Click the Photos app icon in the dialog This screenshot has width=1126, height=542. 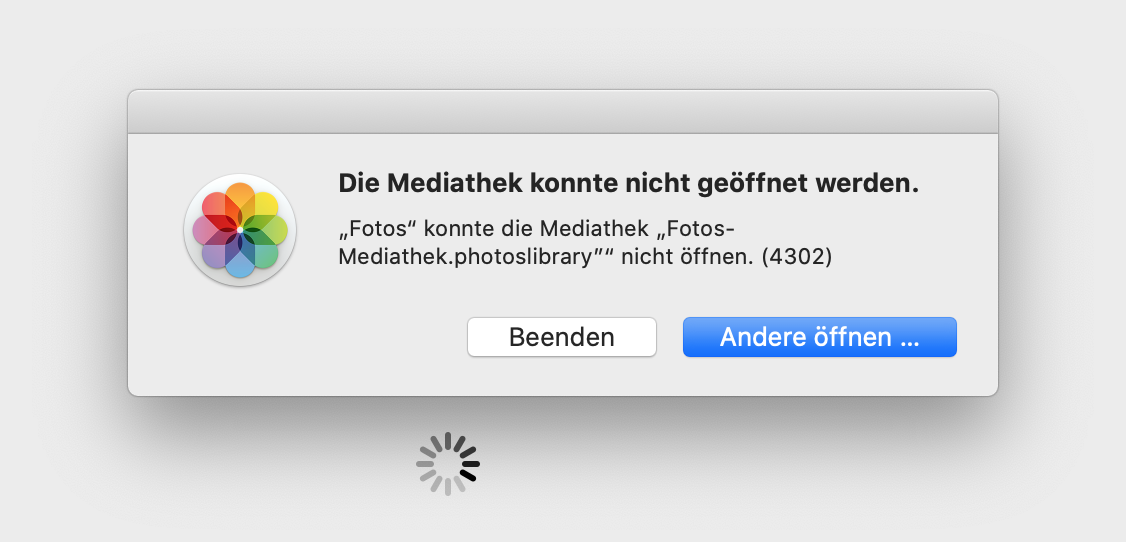(x=240, y=230)
